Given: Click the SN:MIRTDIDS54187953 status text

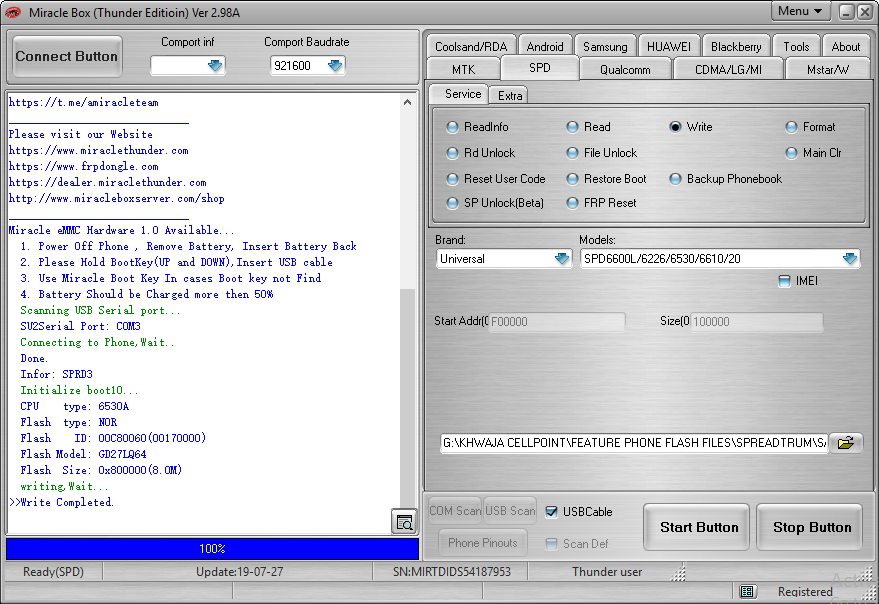Looking at the screenshot, I should pyautogui.click(x=451, y=571).
